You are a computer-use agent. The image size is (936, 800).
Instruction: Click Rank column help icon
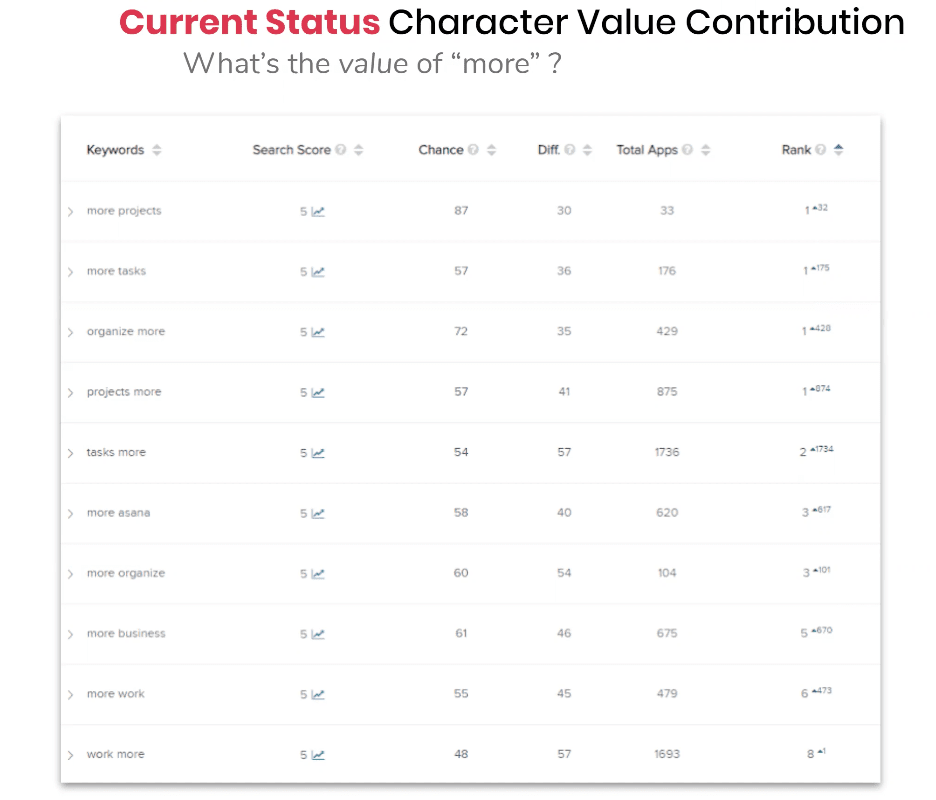(x=821, y=150)
